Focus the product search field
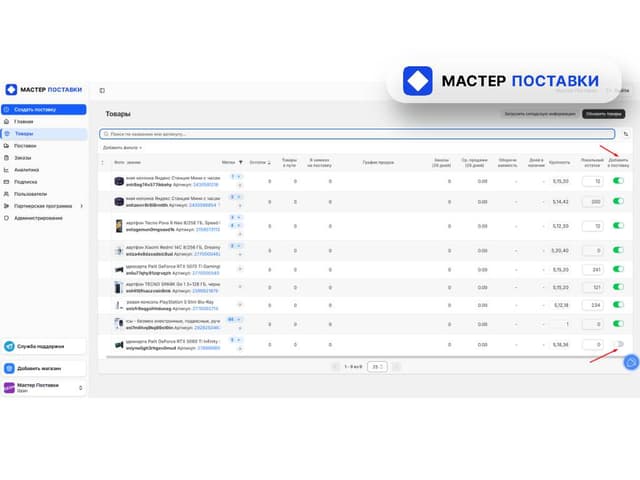640x480 pixels. pos(357,134)
